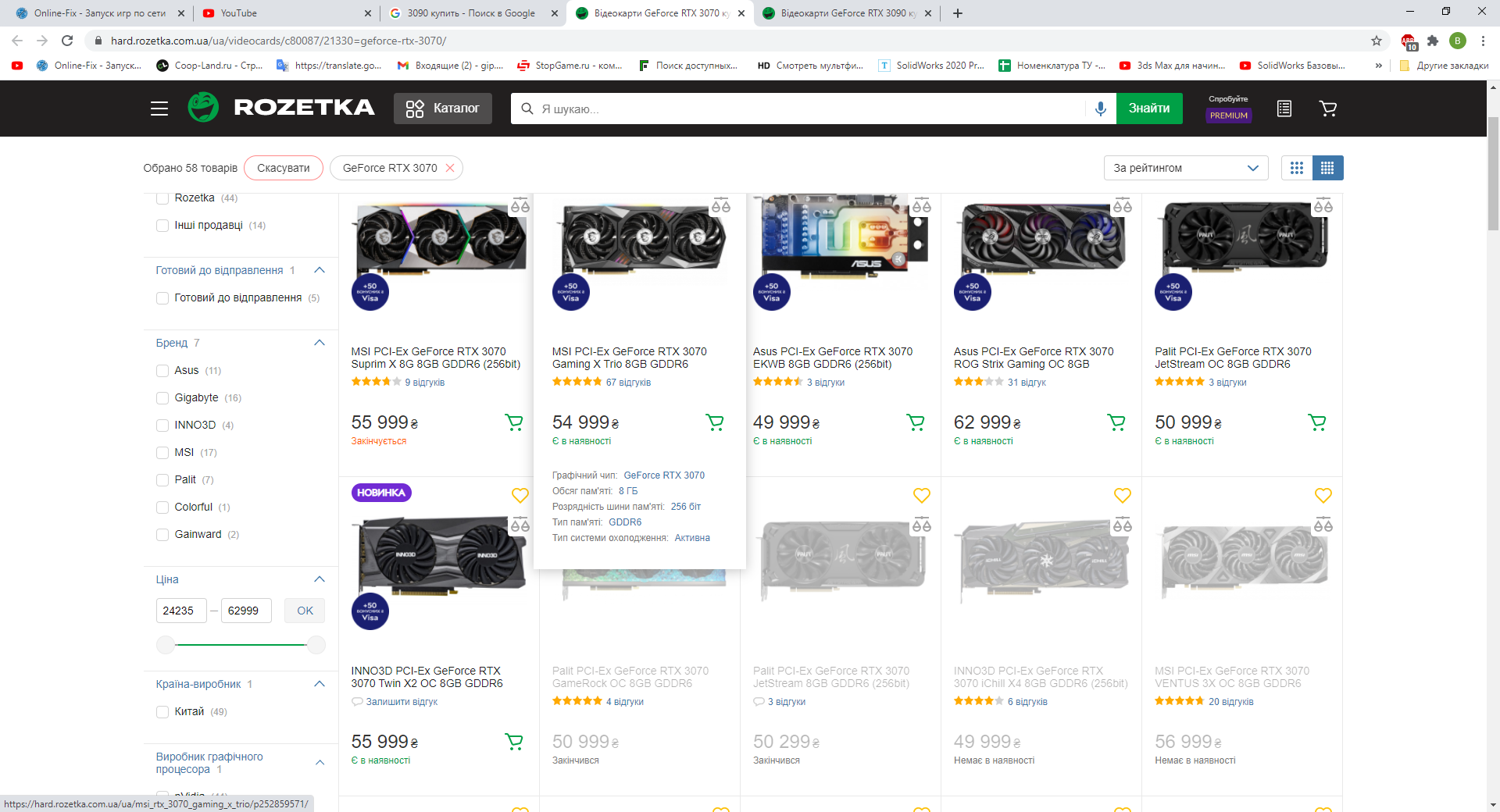1500x812 pixels.
Task: Open a new browser tab
Action: tap(958, 13)
